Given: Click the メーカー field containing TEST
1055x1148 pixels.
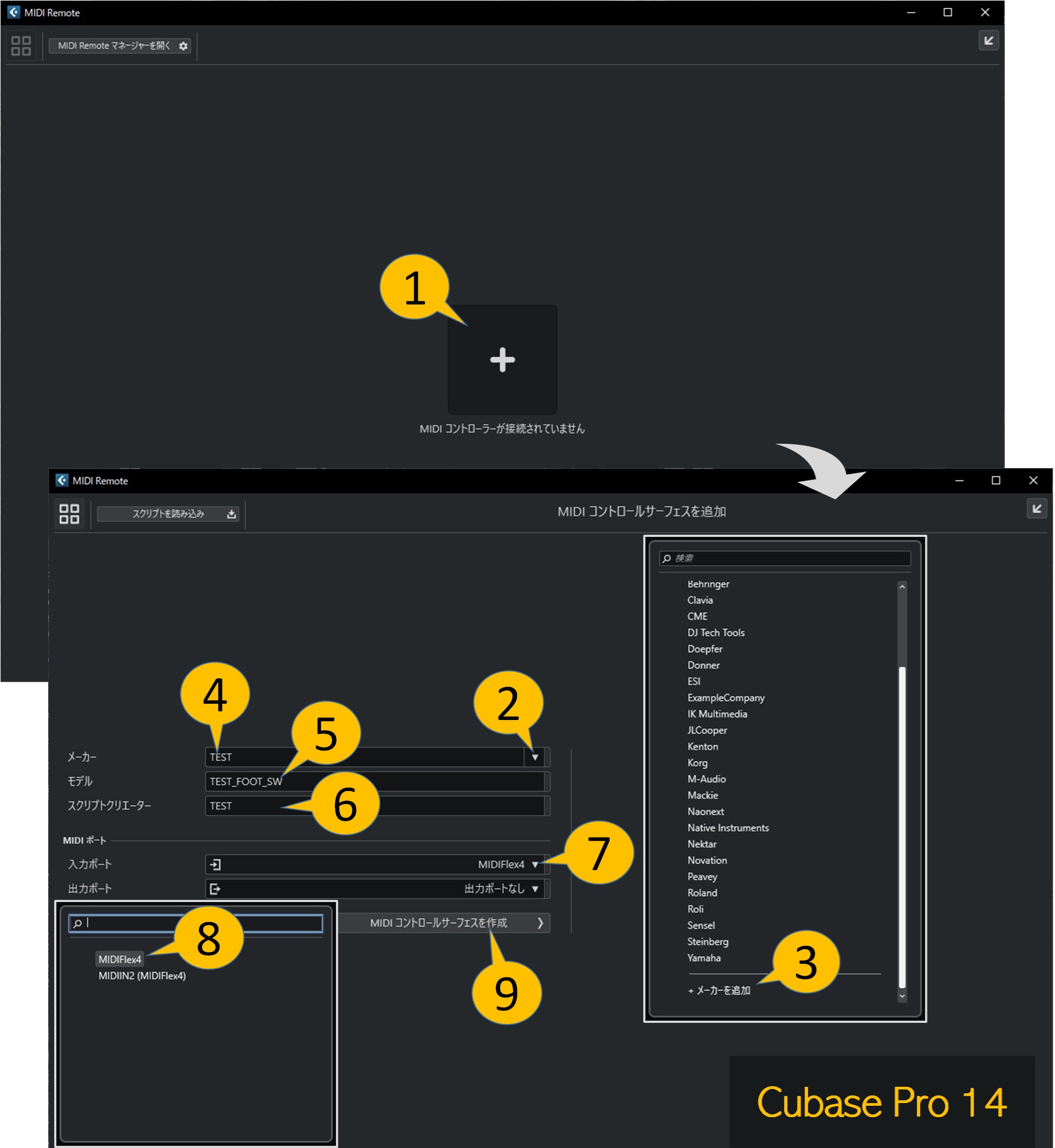Looking at the screenshot, I should [x=364, y=757].
